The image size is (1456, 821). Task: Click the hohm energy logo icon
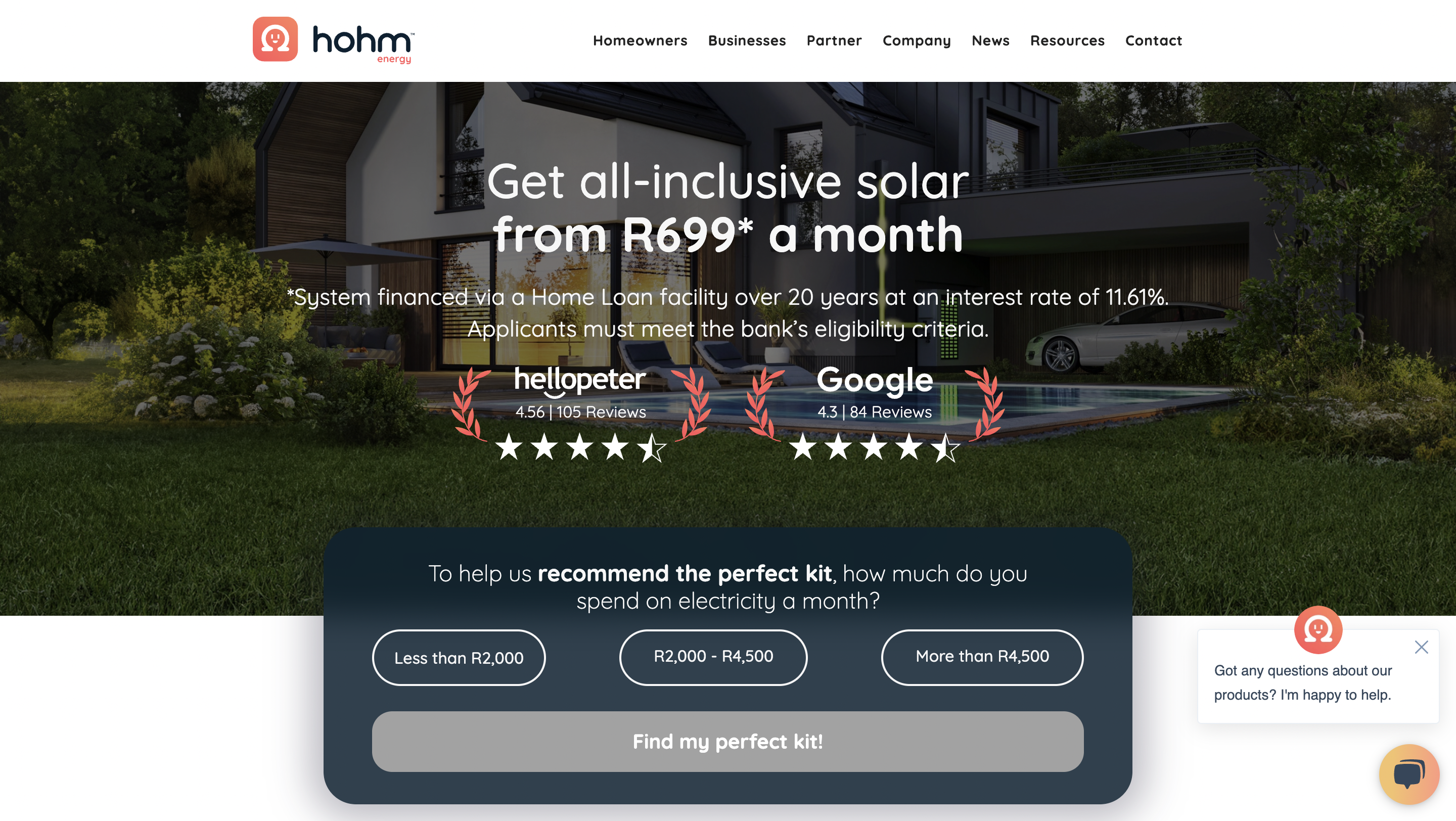click(x=275, y=39)
